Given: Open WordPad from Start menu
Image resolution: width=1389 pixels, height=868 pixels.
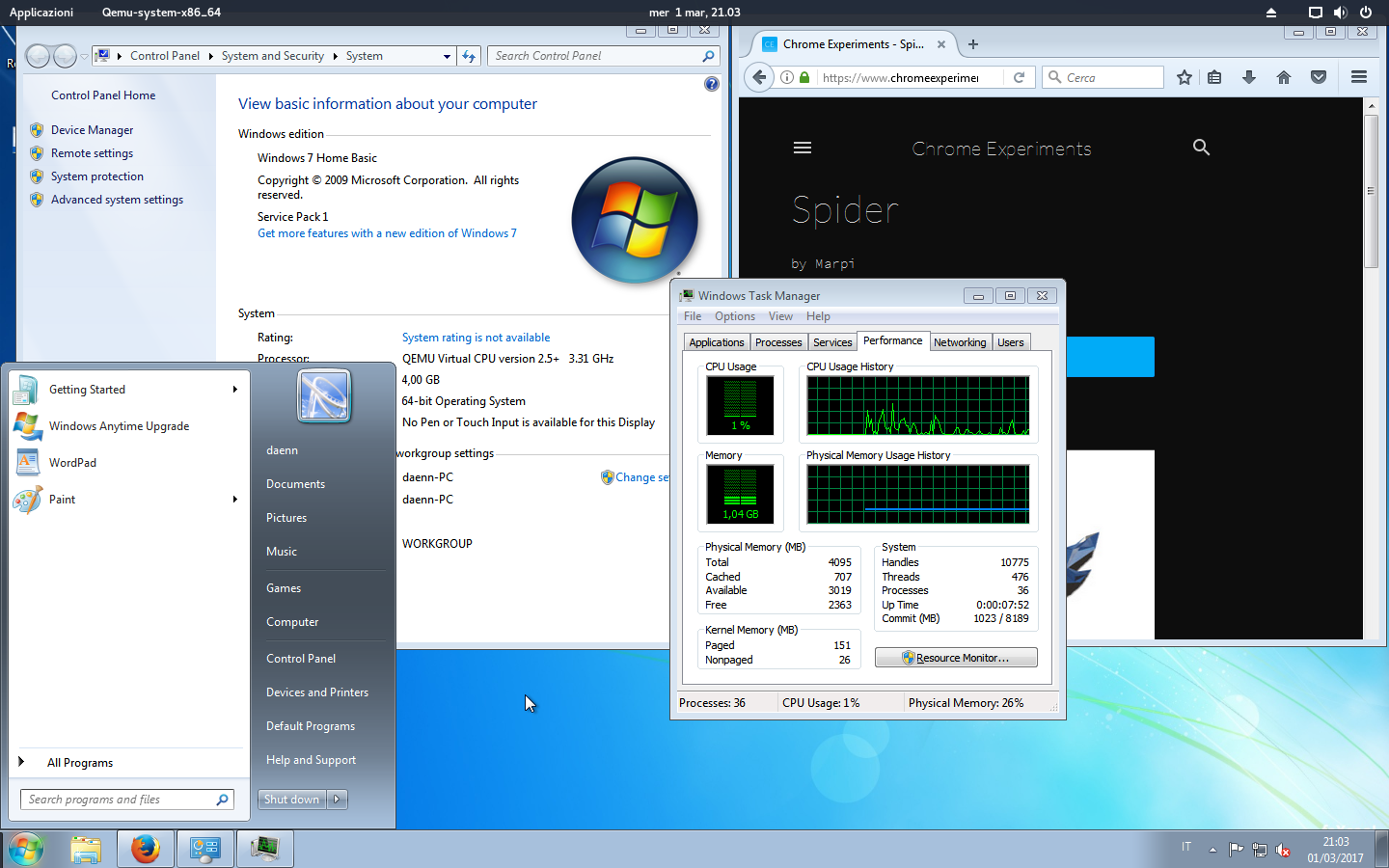Looking at the screenshot, I should coord(72,463).
